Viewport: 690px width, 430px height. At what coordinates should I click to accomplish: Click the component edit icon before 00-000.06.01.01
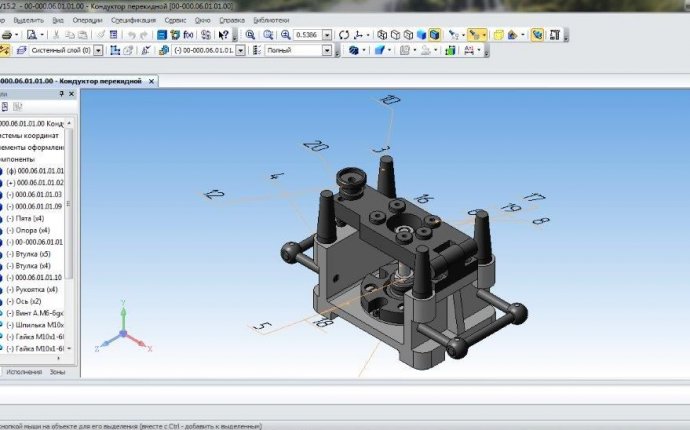click(x=164, y=50)
